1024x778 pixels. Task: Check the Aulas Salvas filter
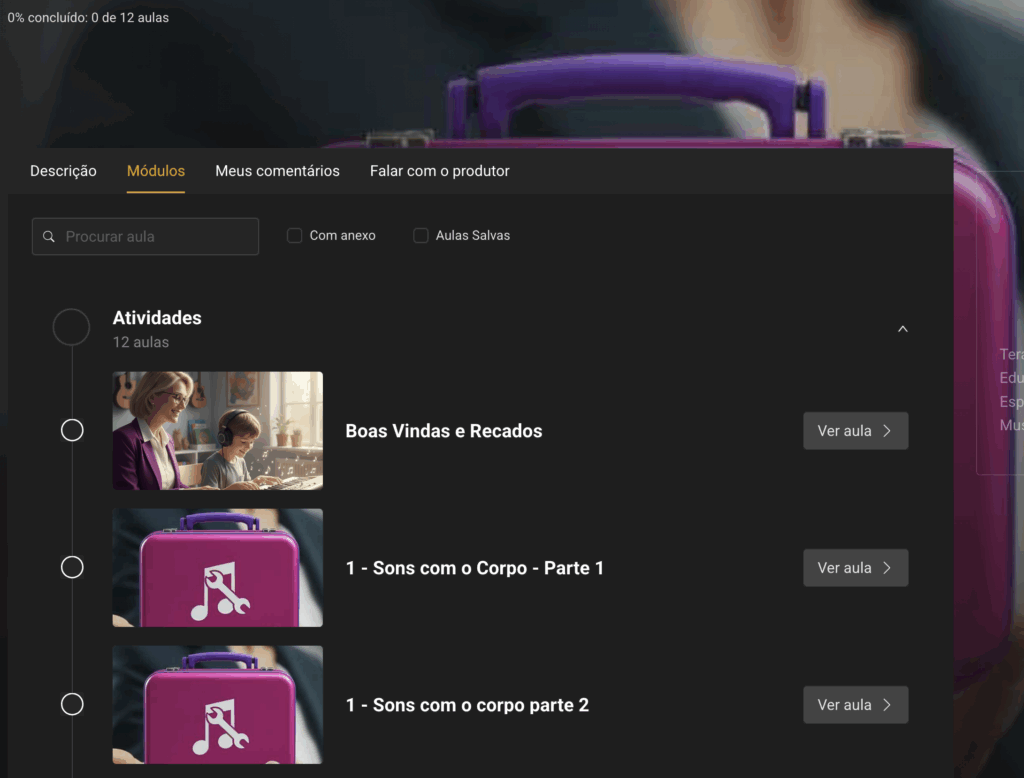421,236
